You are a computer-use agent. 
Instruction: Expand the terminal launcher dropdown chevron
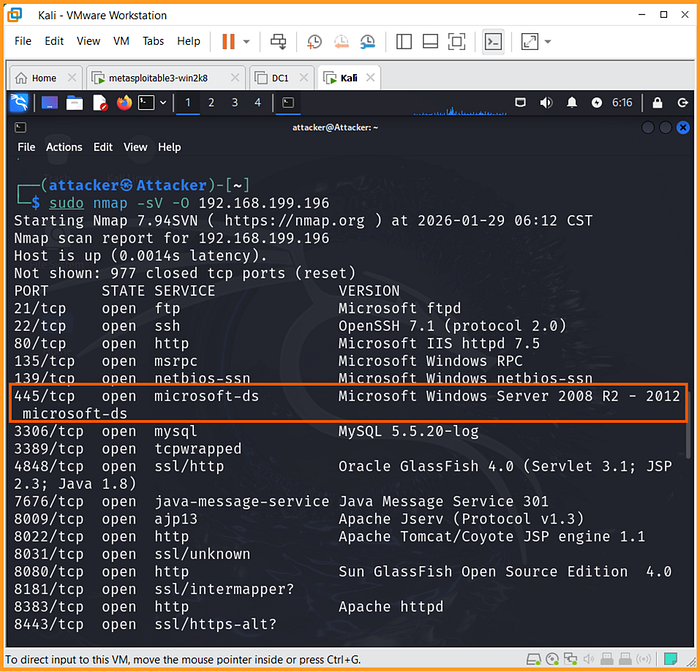point(163,103)
